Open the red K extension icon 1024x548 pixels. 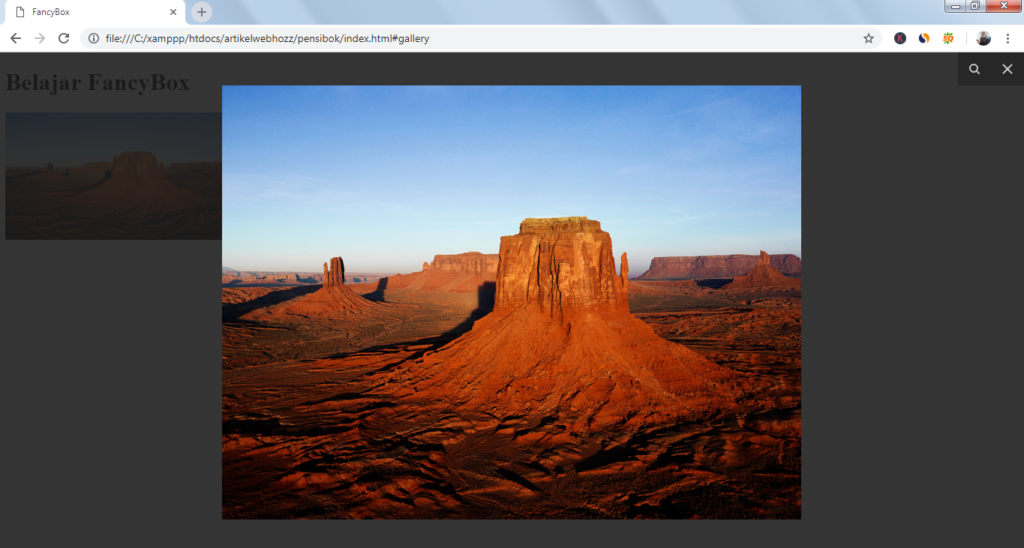coord(900,38)
